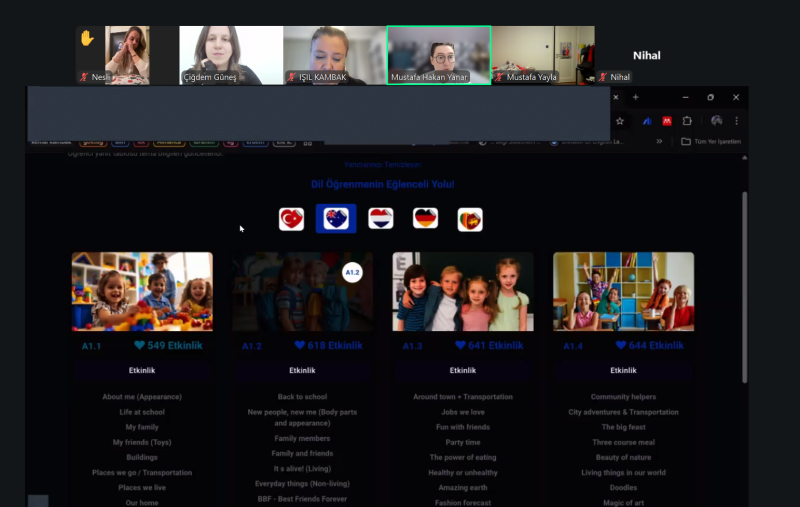Click the heart icon beside 549 Etkinlik
Screen dimensions: 800x507
[140, 345]
